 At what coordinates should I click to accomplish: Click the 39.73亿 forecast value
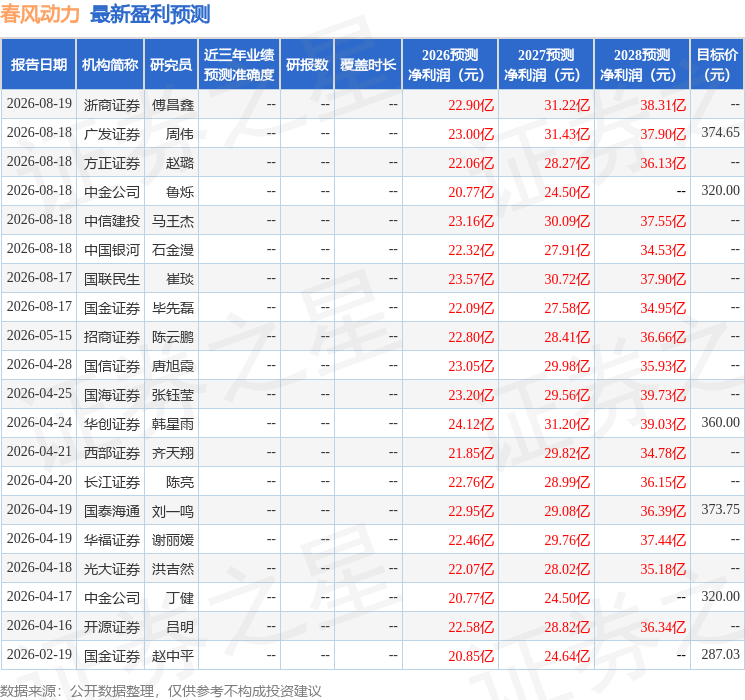pyautogui.click(x=663, y=395)
